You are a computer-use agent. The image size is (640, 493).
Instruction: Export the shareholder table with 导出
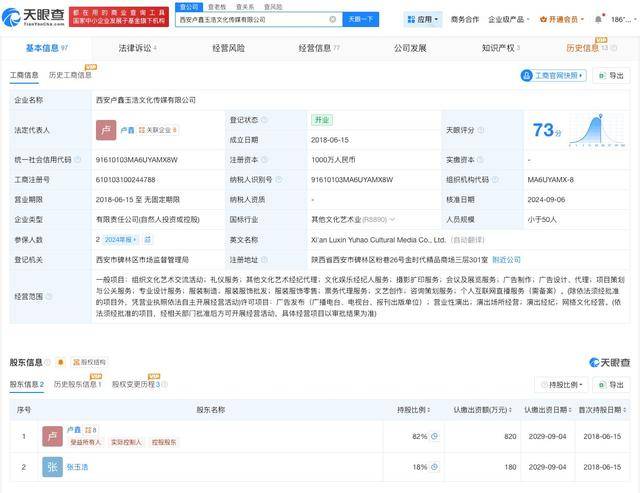click(x=609, y=384)
